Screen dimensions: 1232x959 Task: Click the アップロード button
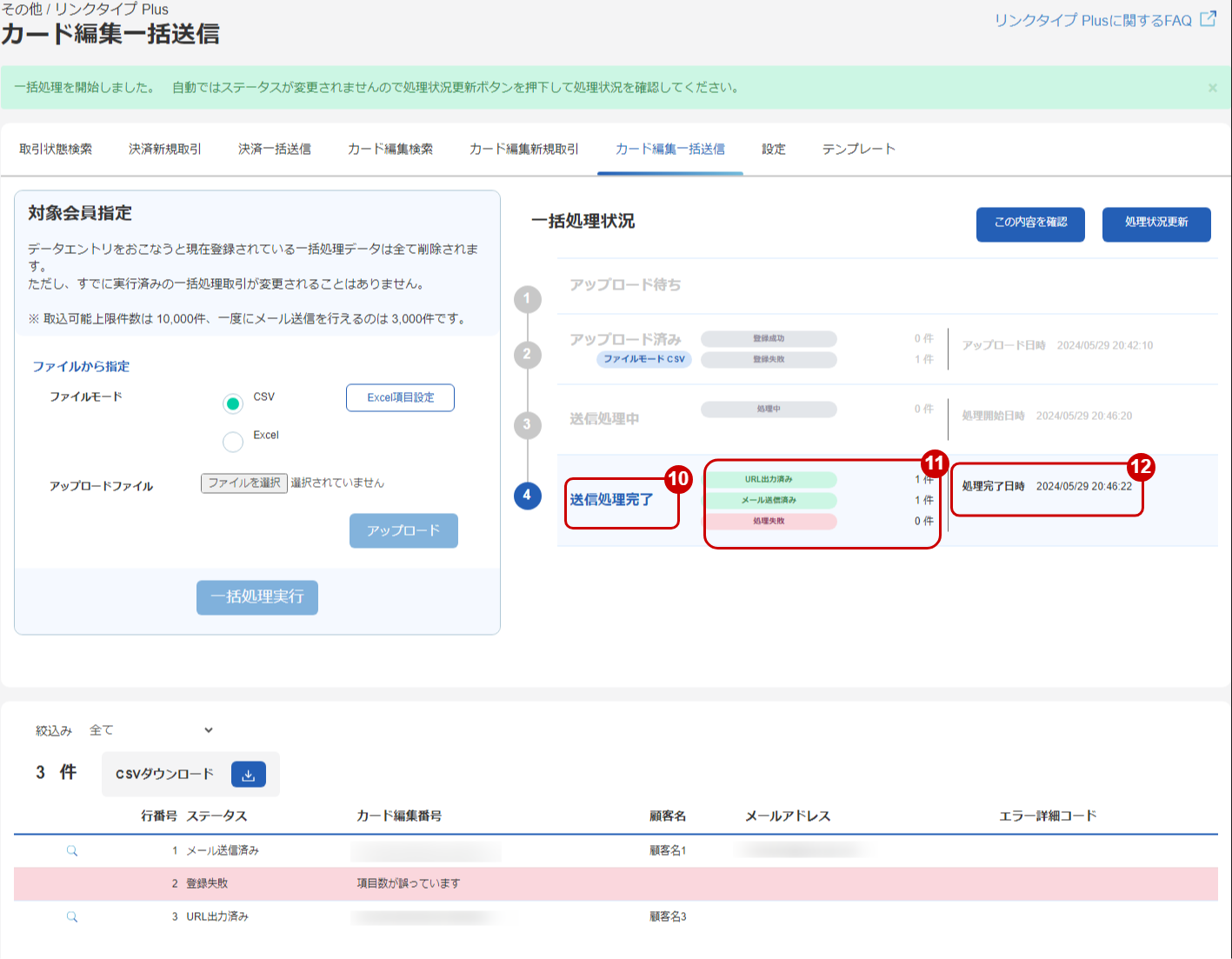[x=403, y=530]
